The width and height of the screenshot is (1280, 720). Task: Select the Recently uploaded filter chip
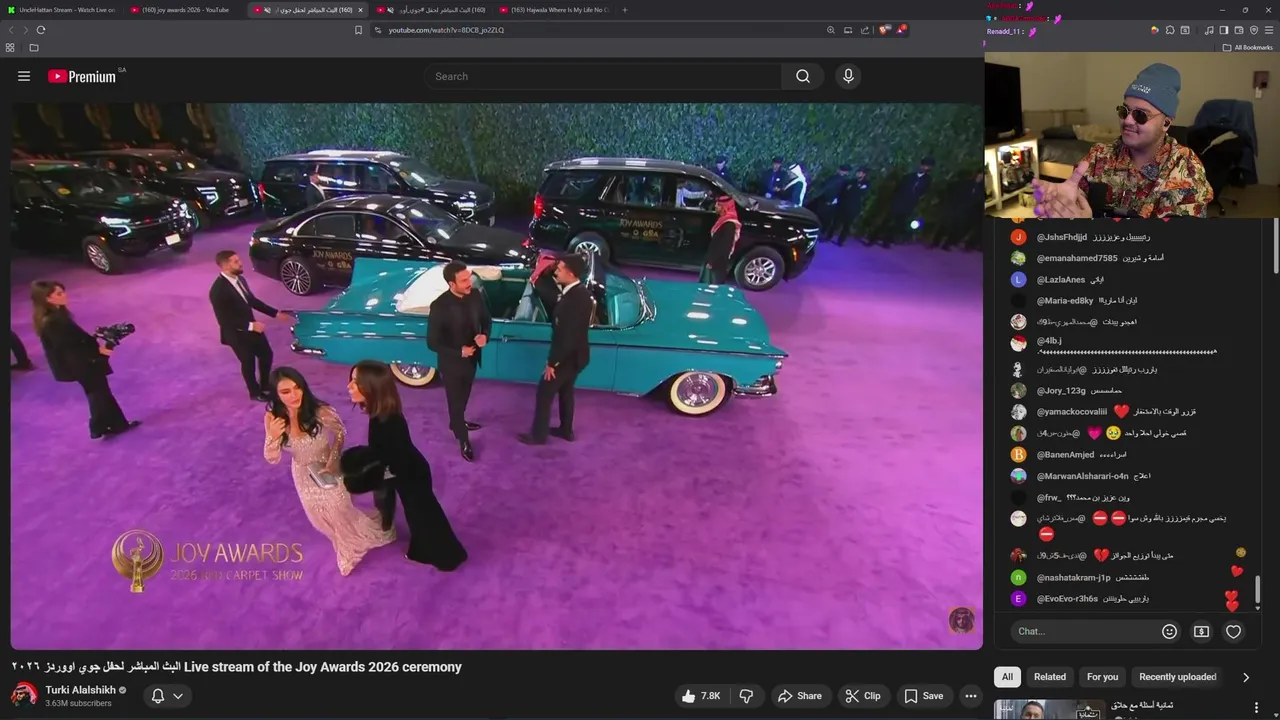(x=1178, y=677)
